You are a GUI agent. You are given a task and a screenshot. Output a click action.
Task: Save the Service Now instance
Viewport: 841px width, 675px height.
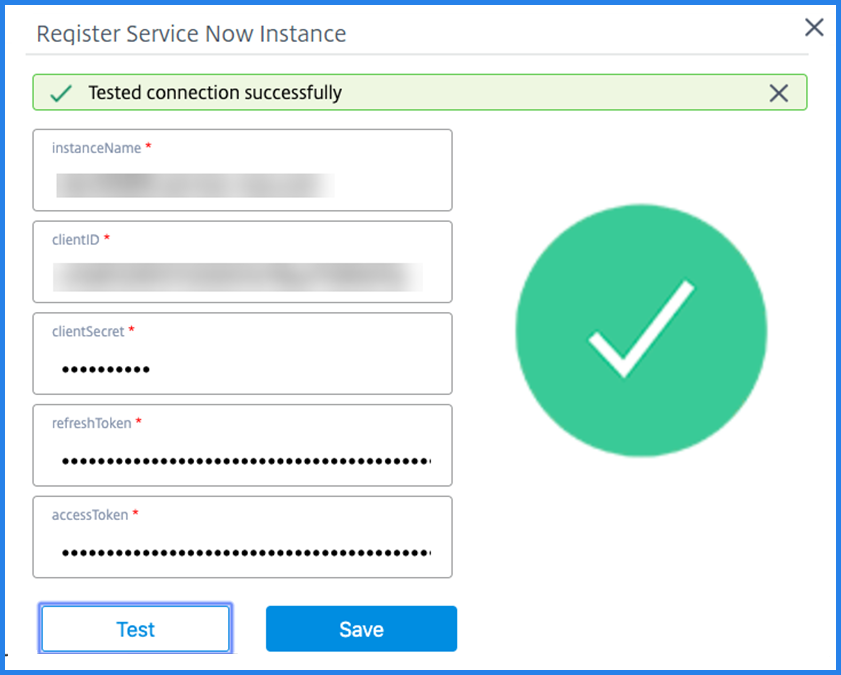point(361,629)
